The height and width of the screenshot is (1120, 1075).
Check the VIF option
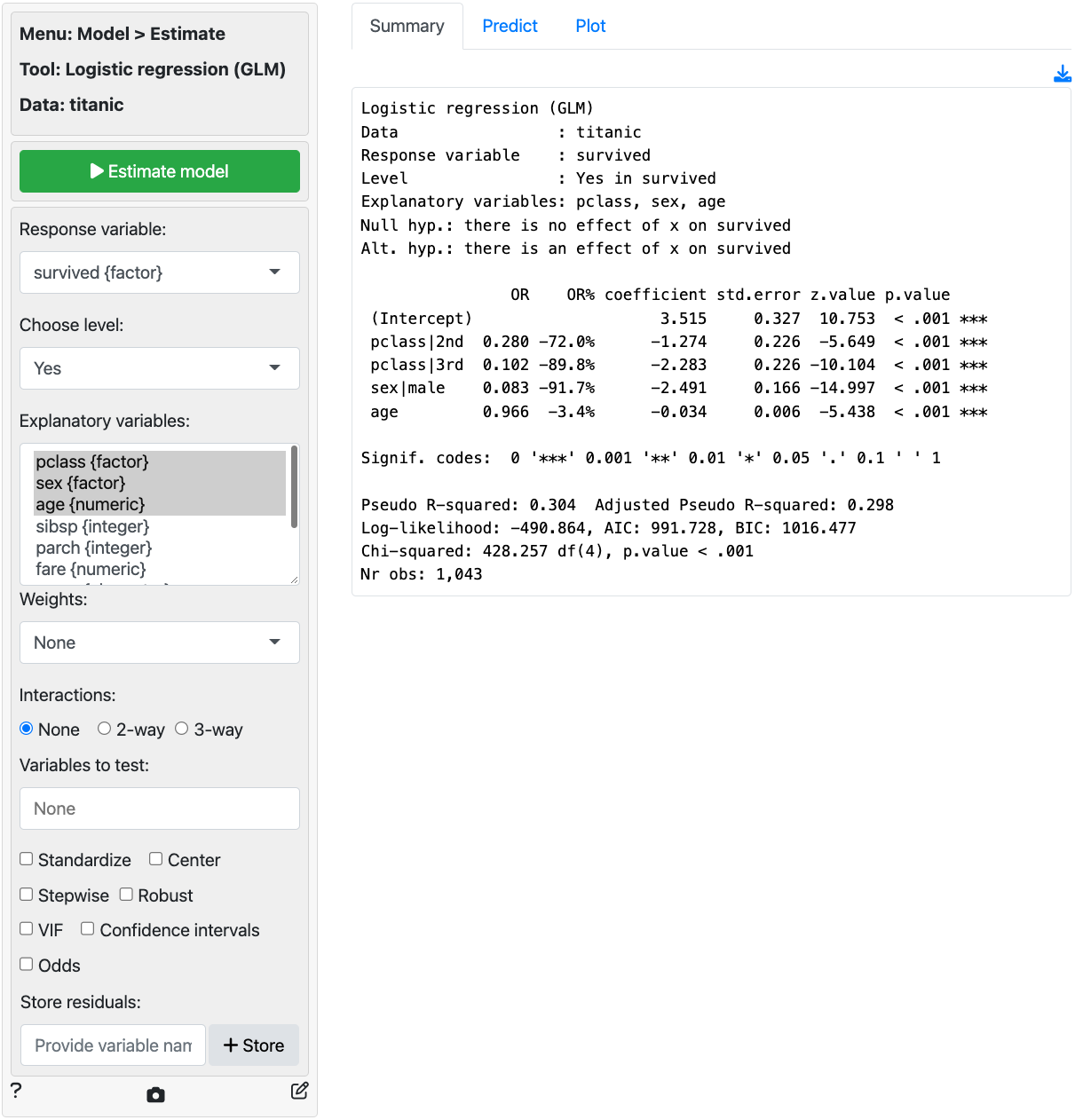(27, 929)
